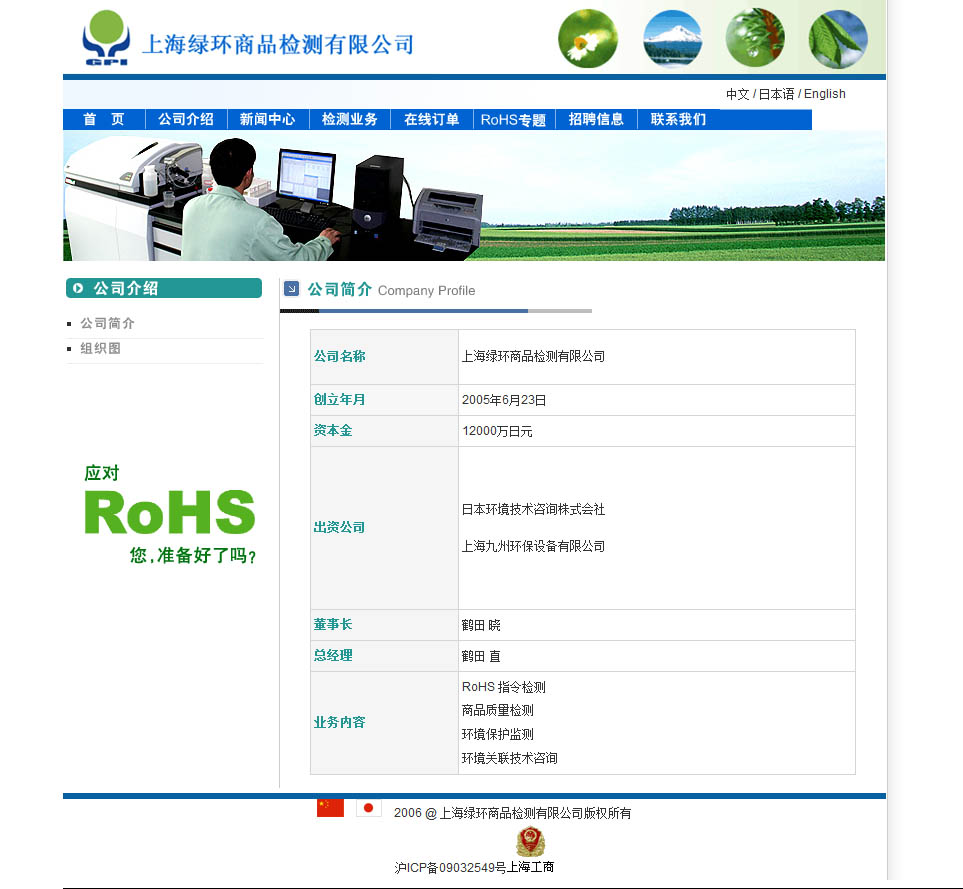Go to 招聘信息 page
This screenshot has width=963, height=889.
596,119
